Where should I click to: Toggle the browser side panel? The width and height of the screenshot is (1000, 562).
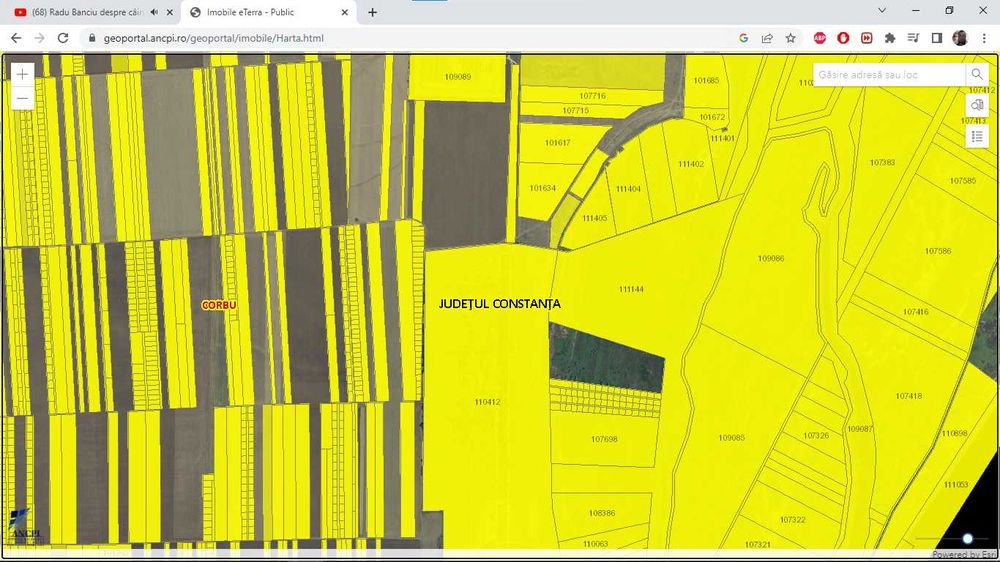click(937, 38)
